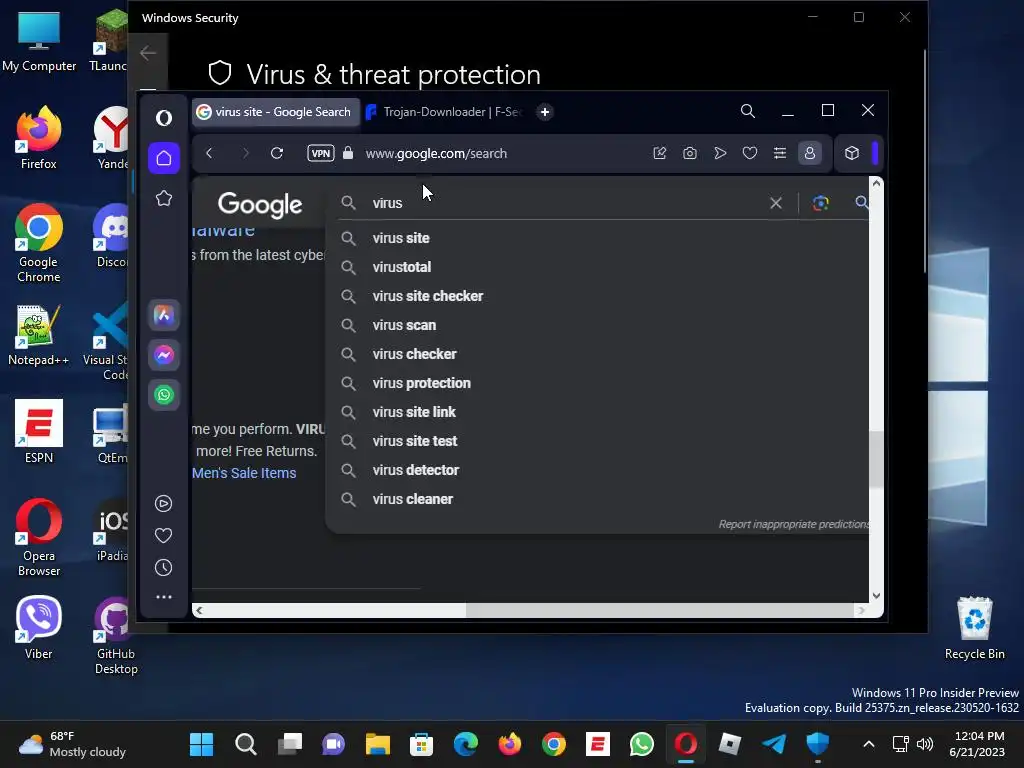
Task: Open Google Lens search by image icon
Action: pos(821,203)
